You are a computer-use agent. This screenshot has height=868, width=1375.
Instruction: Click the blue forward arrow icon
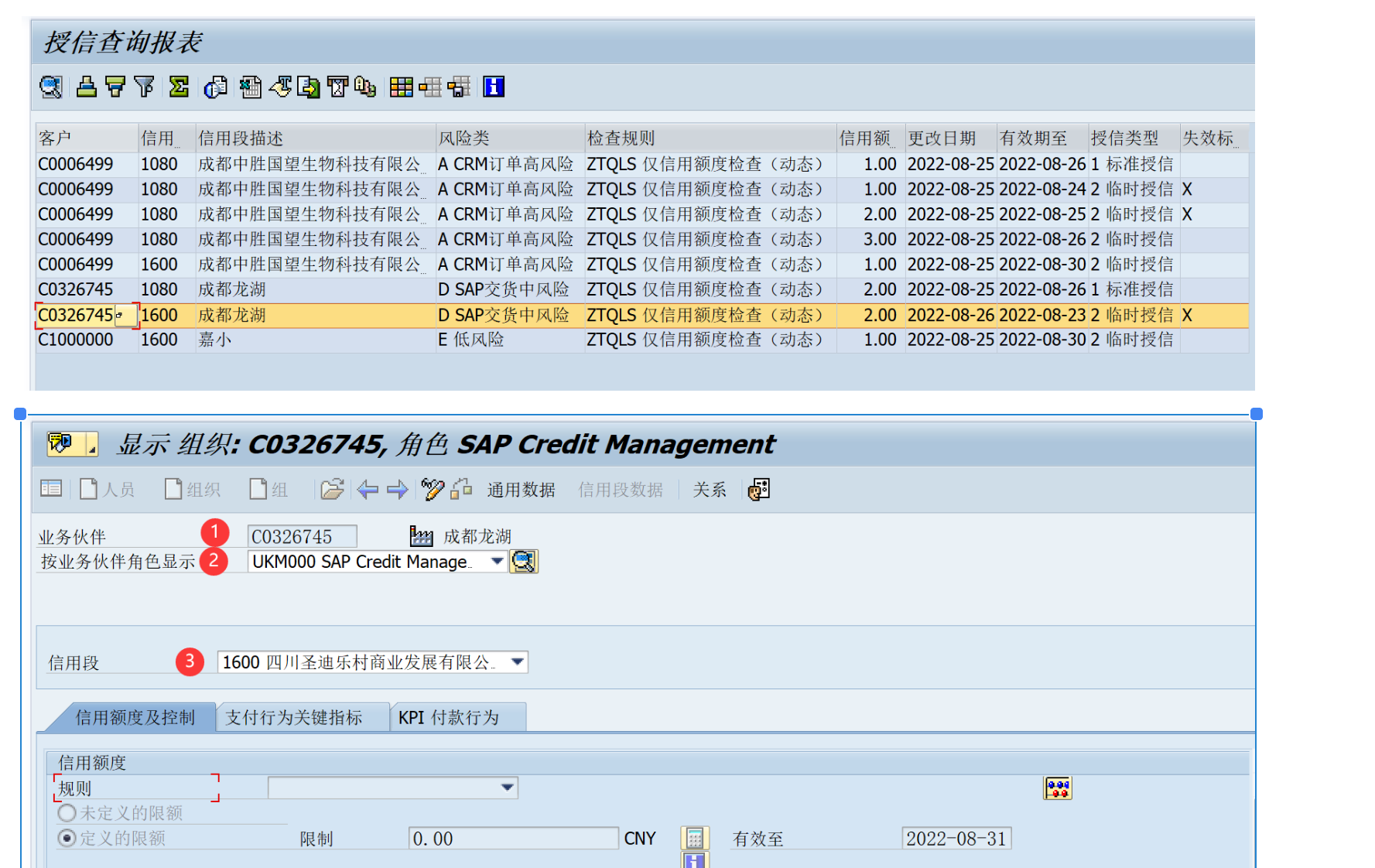click(x=397, y=489)
